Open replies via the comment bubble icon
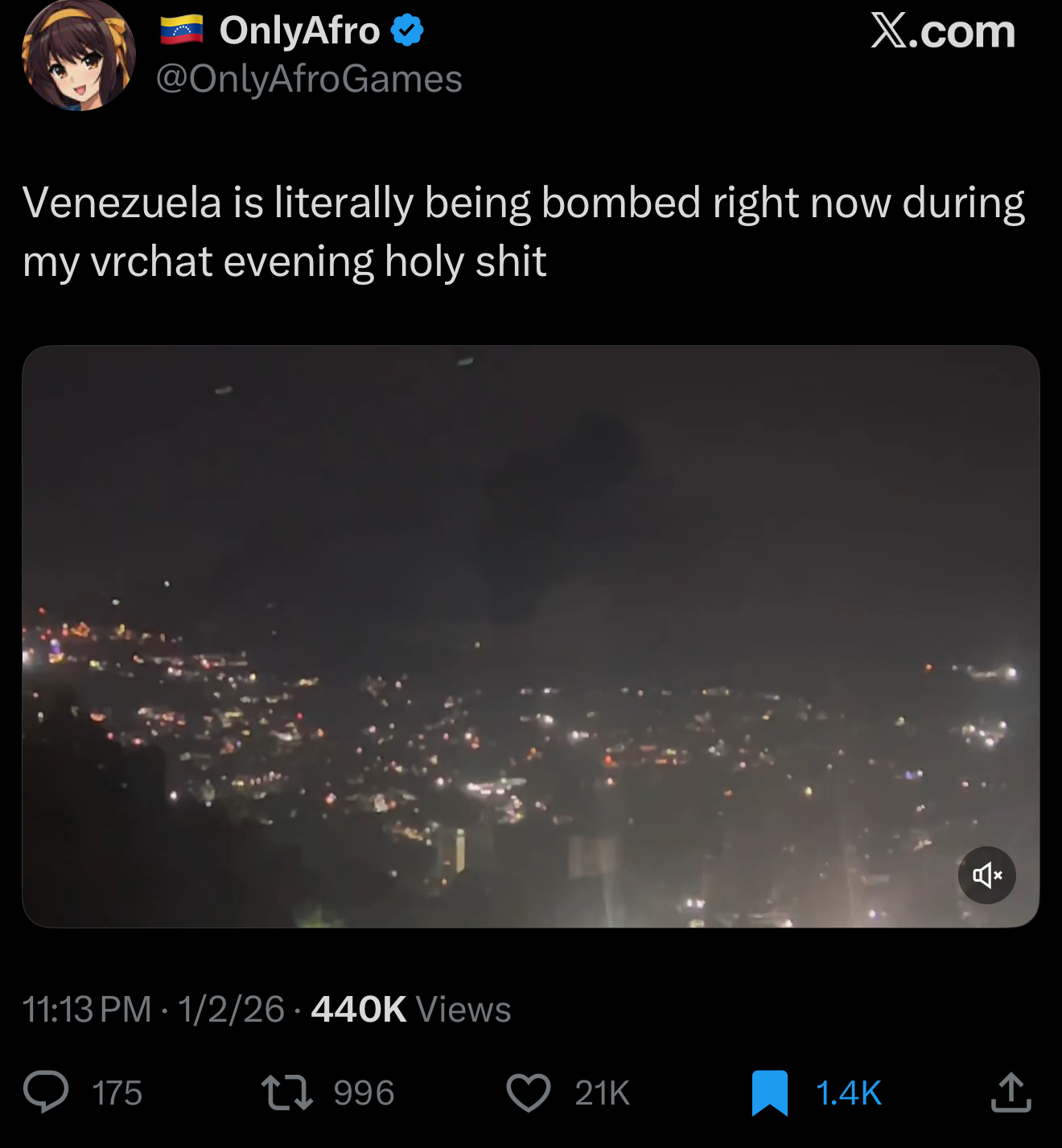The image size is (1062, 1148). pyautogui.click(x=46, y=1092)
